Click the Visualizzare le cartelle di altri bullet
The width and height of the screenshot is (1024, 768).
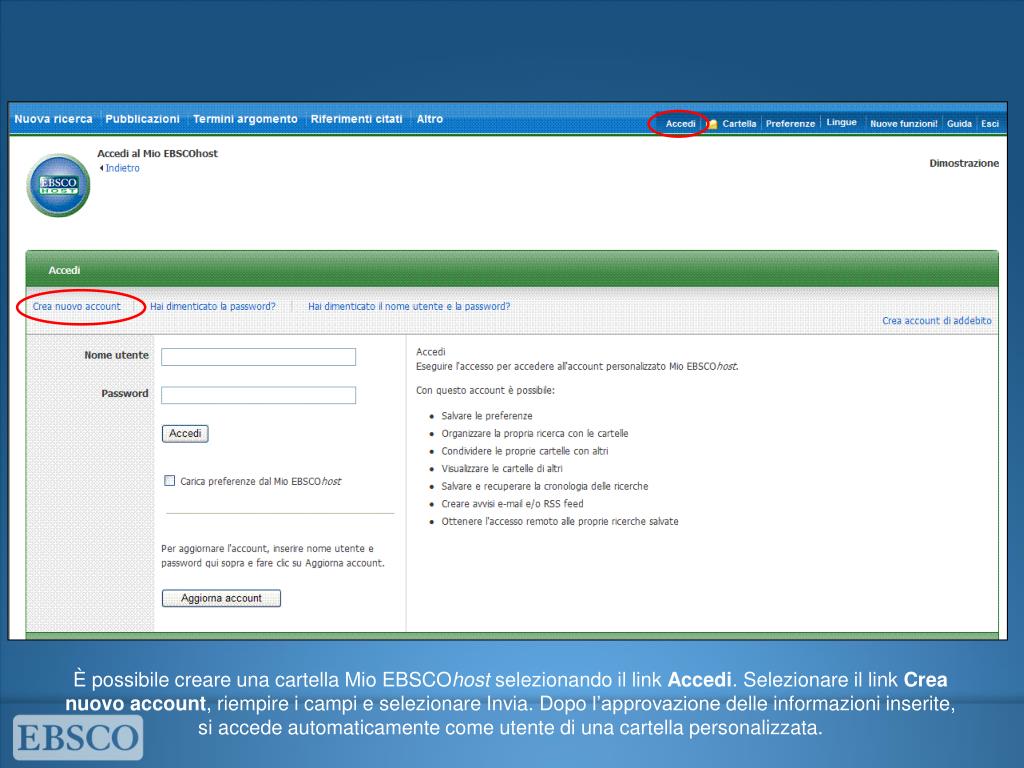point(502,469)
